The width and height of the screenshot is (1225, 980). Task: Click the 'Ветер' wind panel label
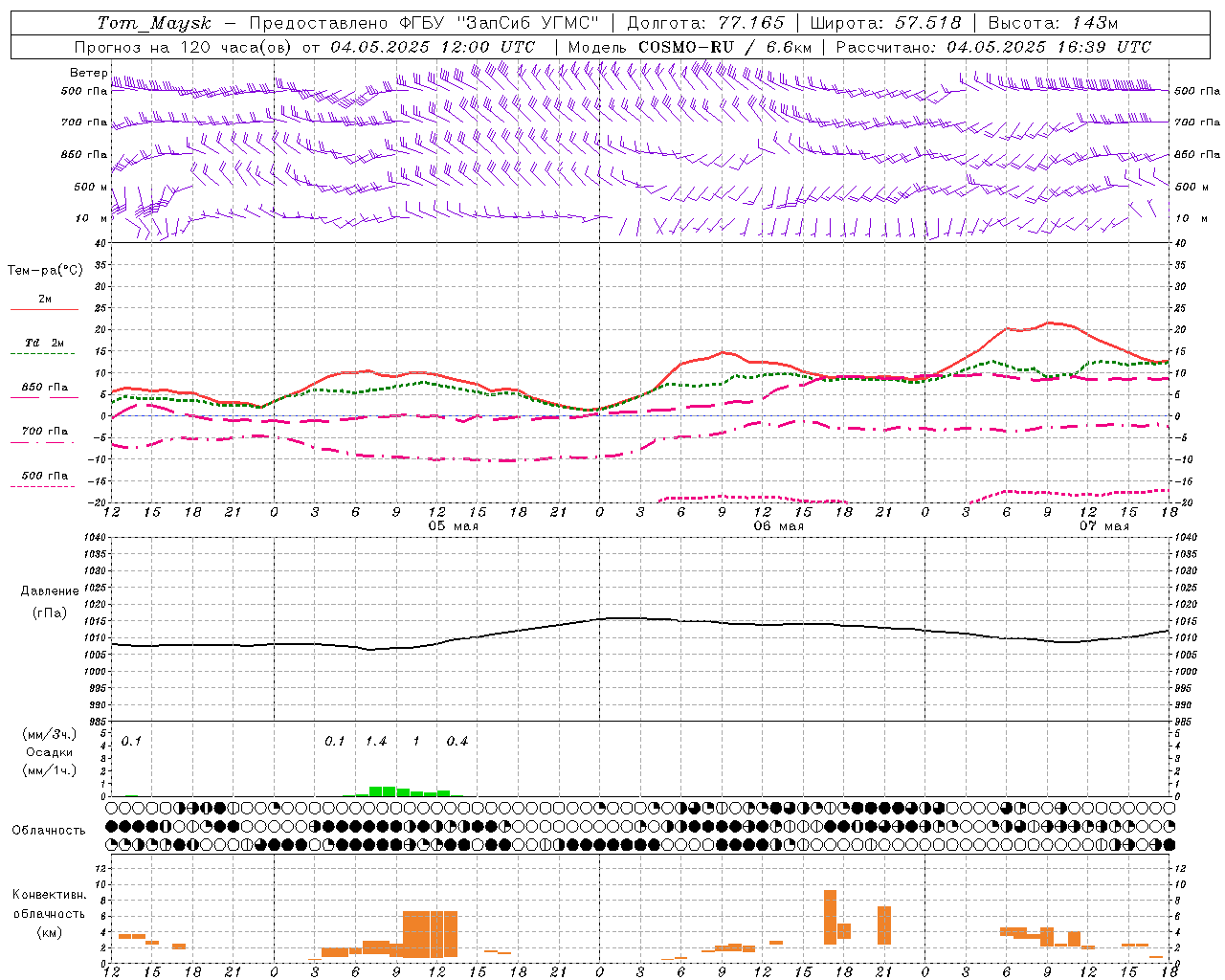pos(88,73)
